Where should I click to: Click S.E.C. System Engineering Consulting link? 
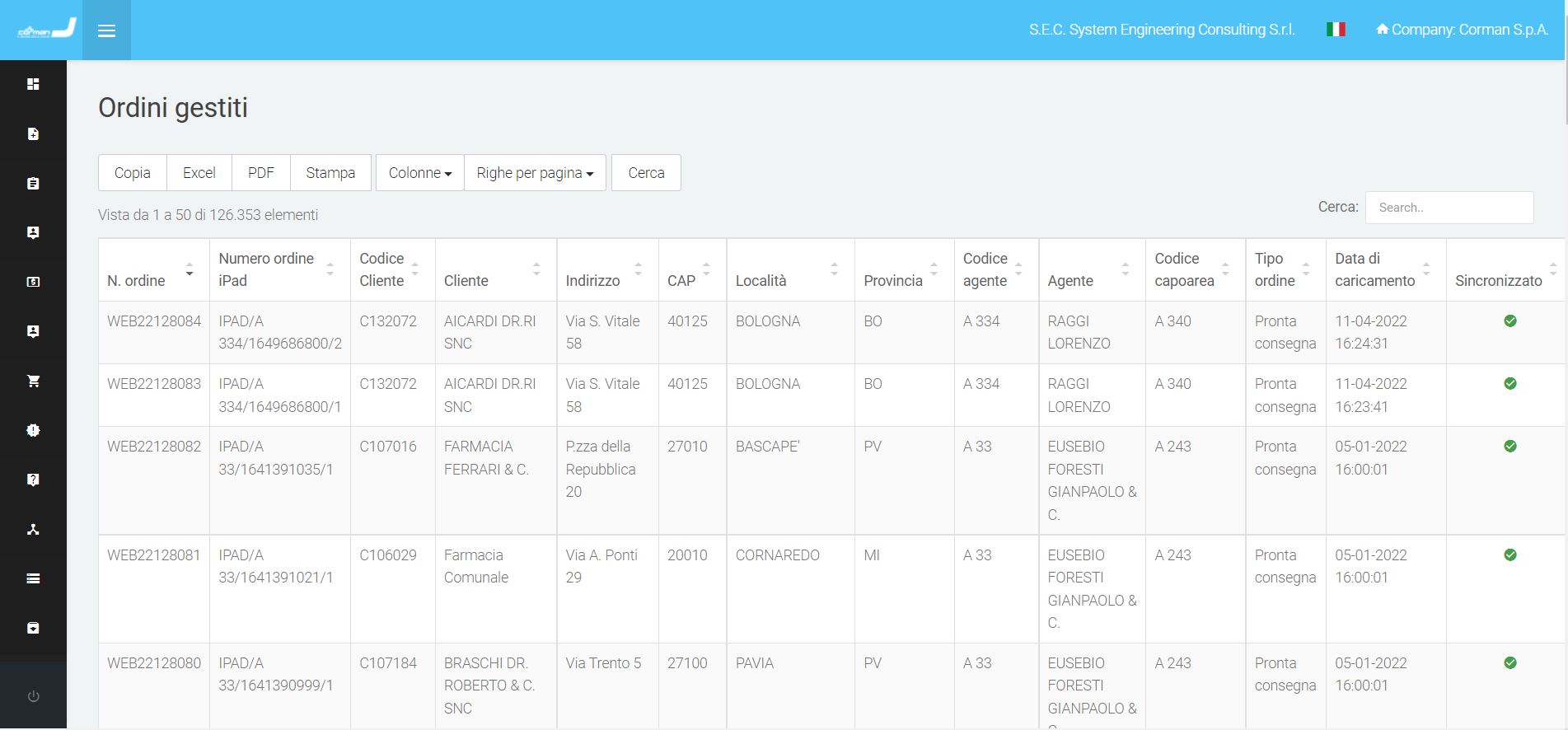pyautogui.click(x=1162, y=30)
